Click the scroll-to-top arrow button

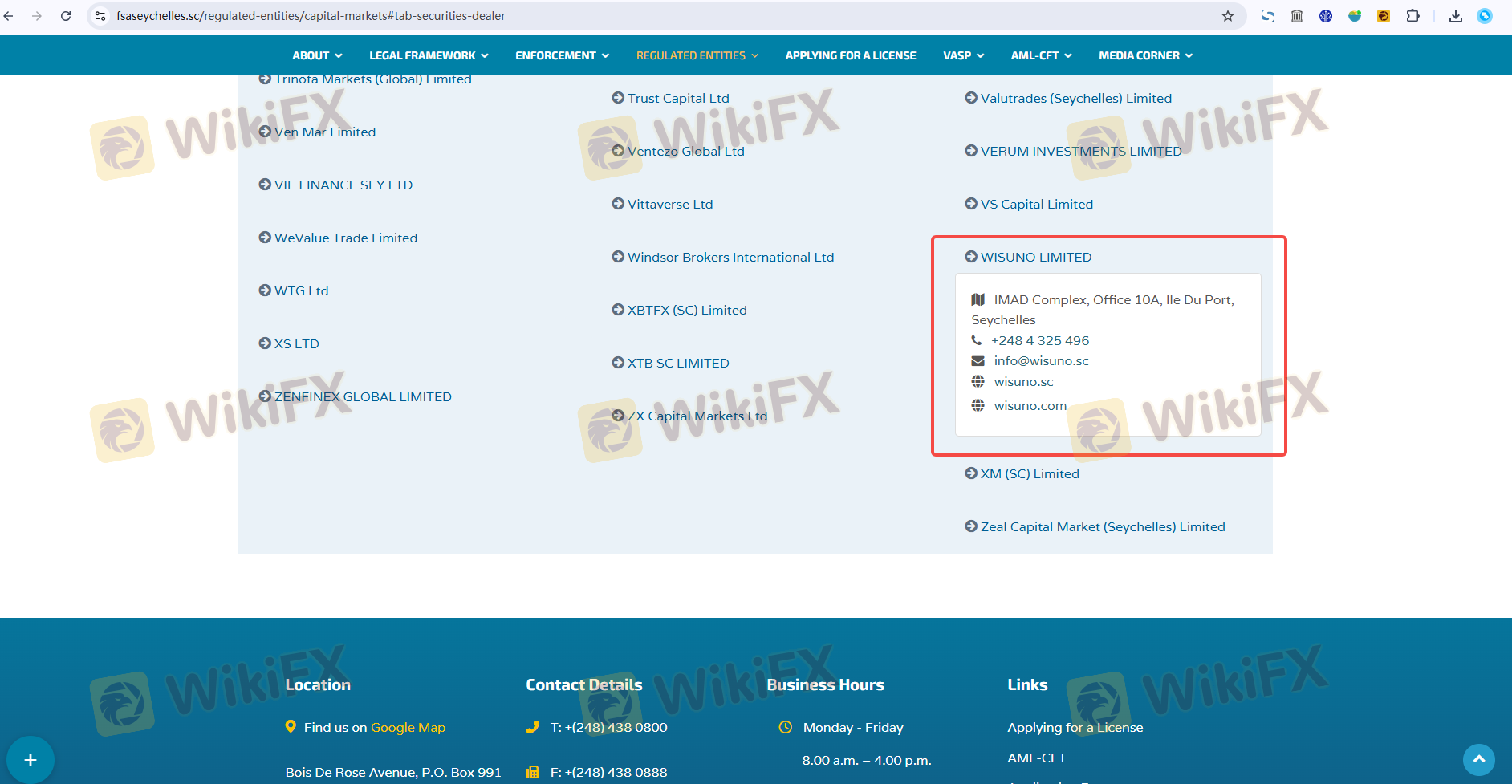(1478, 759)
